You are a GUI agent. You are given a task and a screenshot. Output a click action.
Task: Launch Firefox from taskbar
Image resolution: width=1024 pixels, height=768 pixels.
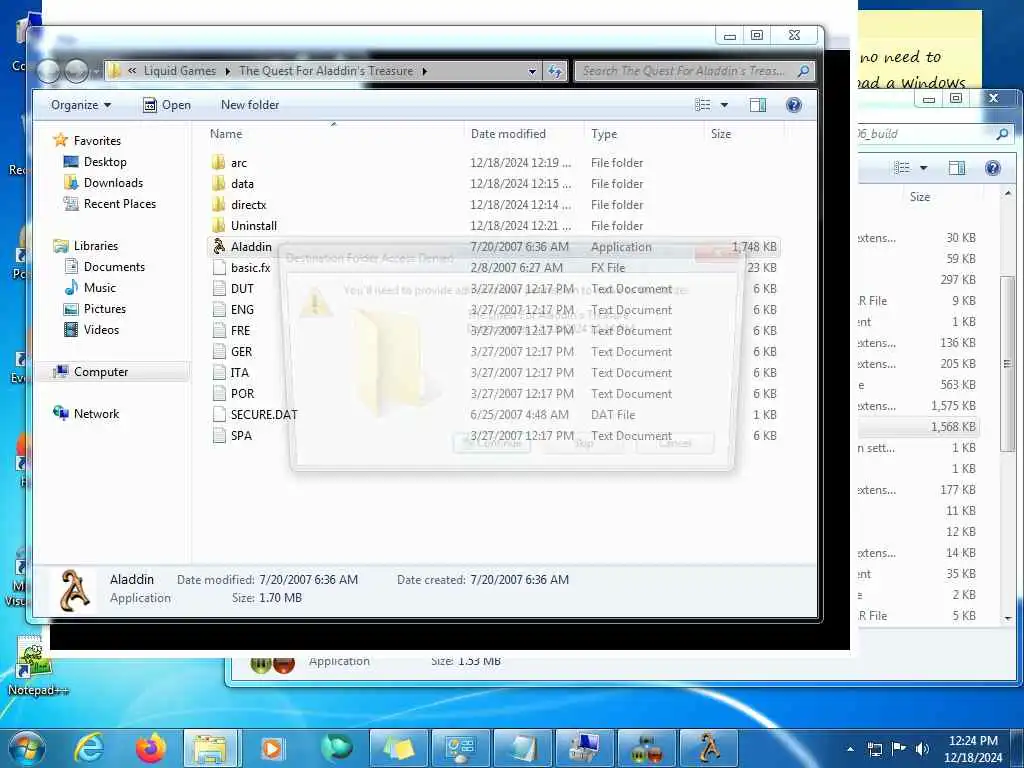pos(151,748)
